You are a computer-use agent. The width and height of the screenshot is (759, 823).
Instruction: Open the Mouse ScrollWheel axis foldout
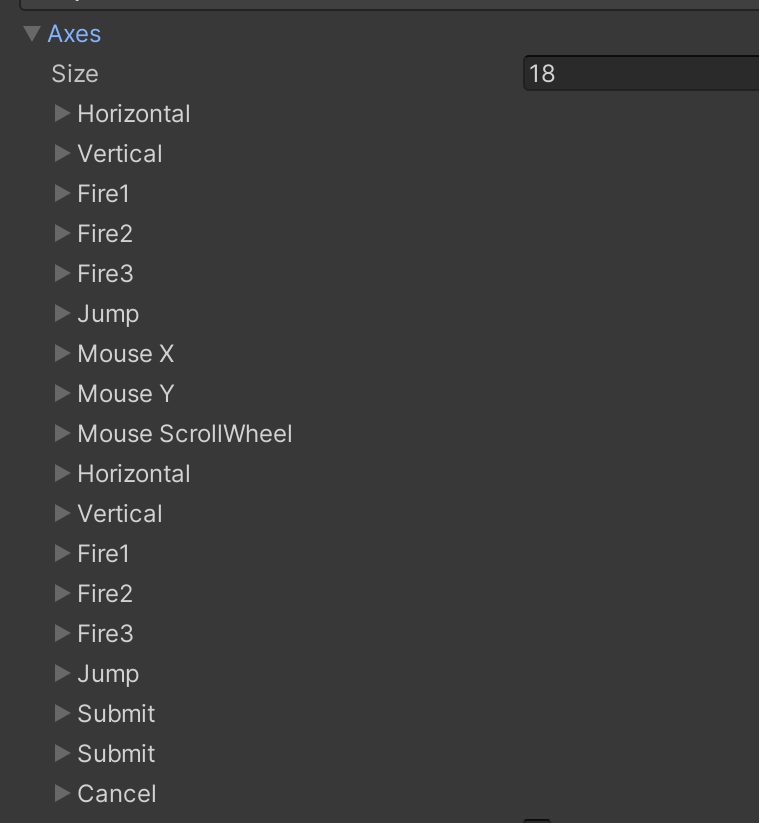tap(63, 434)
